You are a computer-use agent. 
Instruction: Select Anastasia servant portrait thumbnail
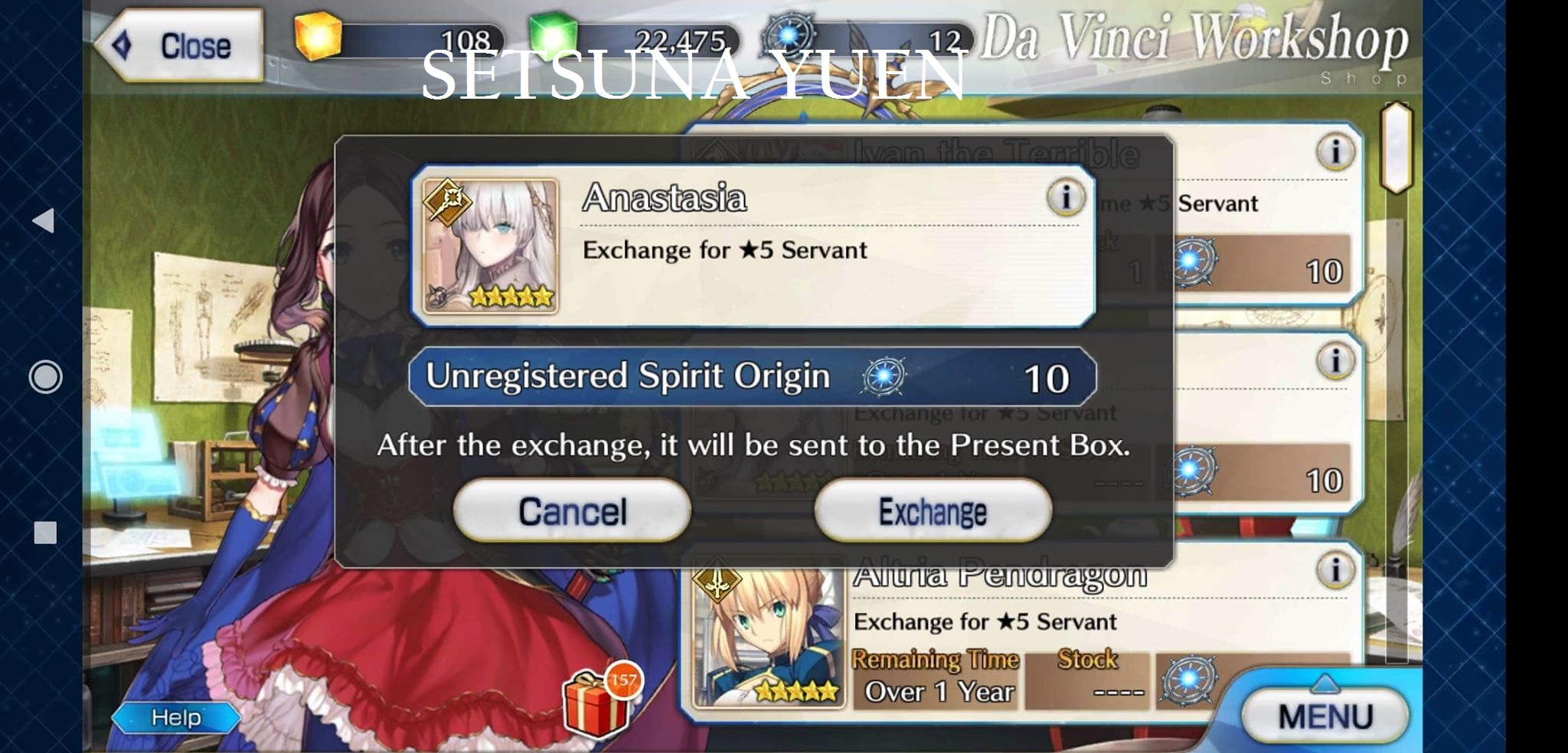(490, 246)
